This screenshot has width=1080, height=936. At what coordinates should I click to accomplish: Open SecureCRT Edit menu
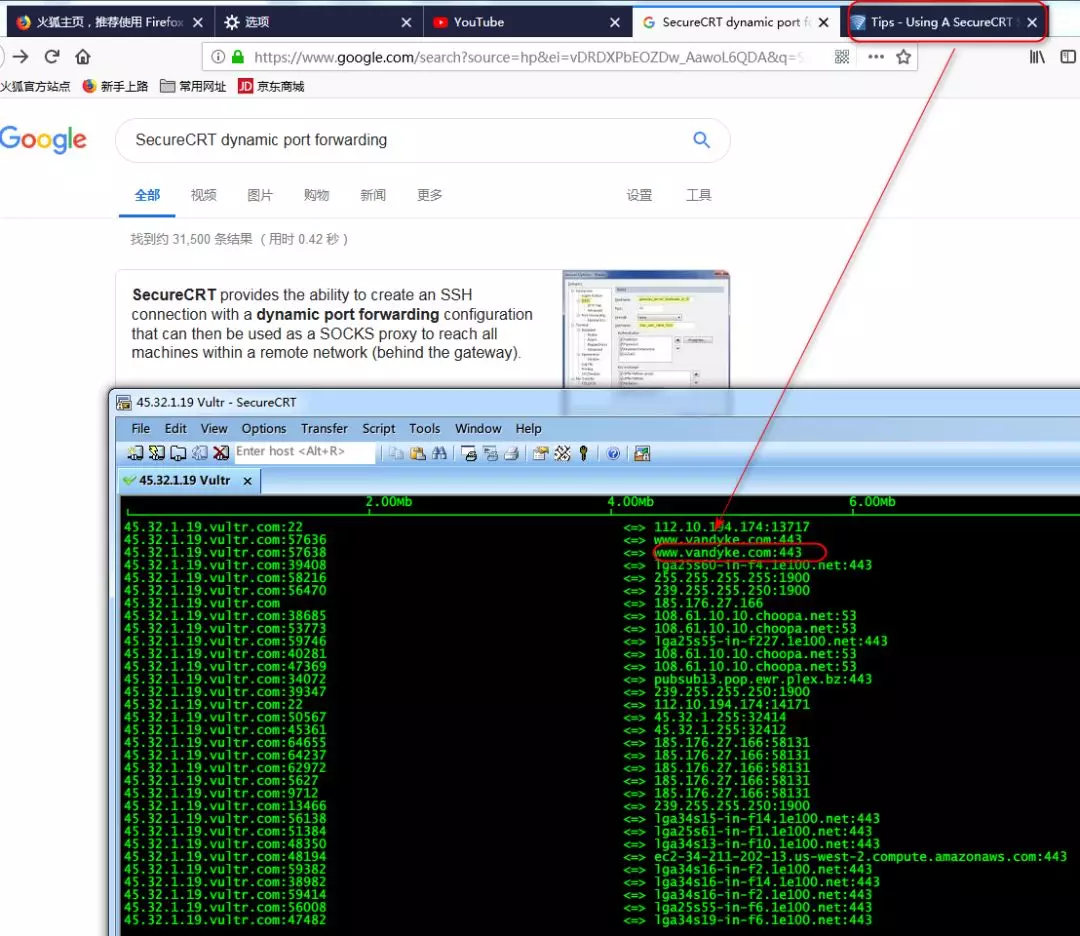coord(176,428)
